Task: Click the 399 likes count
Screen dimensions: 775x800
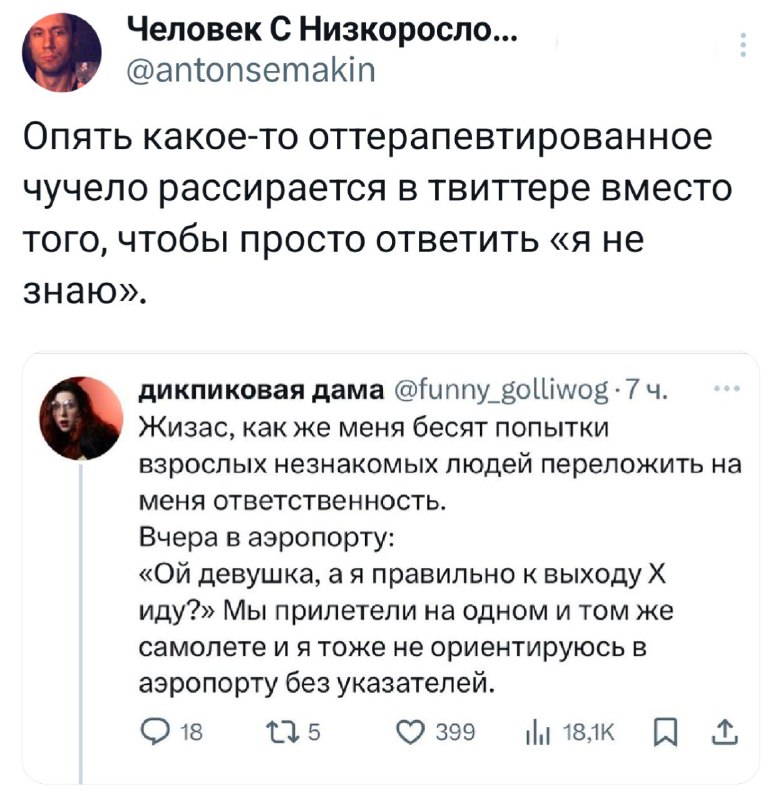Action: 455,733
